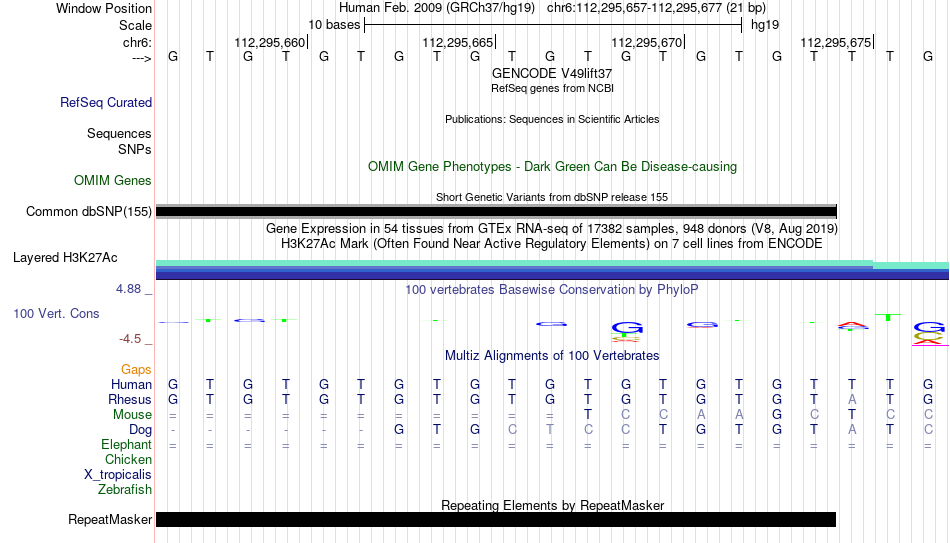Click the Scale label on the left
This screenshot has width=950, height=543.
click(x=136, y=25)
